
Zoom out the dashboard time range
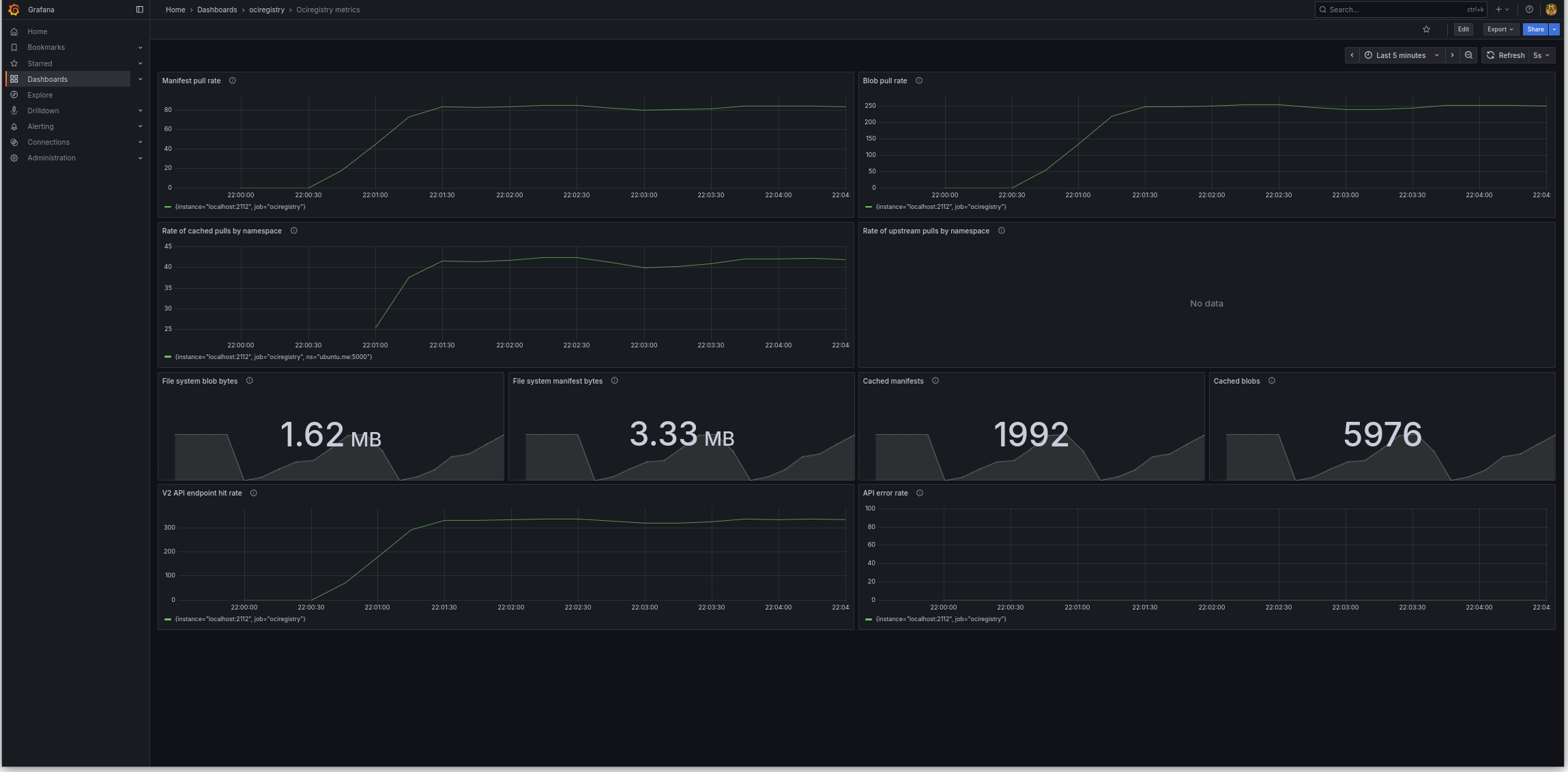[x=1468, y=55]
